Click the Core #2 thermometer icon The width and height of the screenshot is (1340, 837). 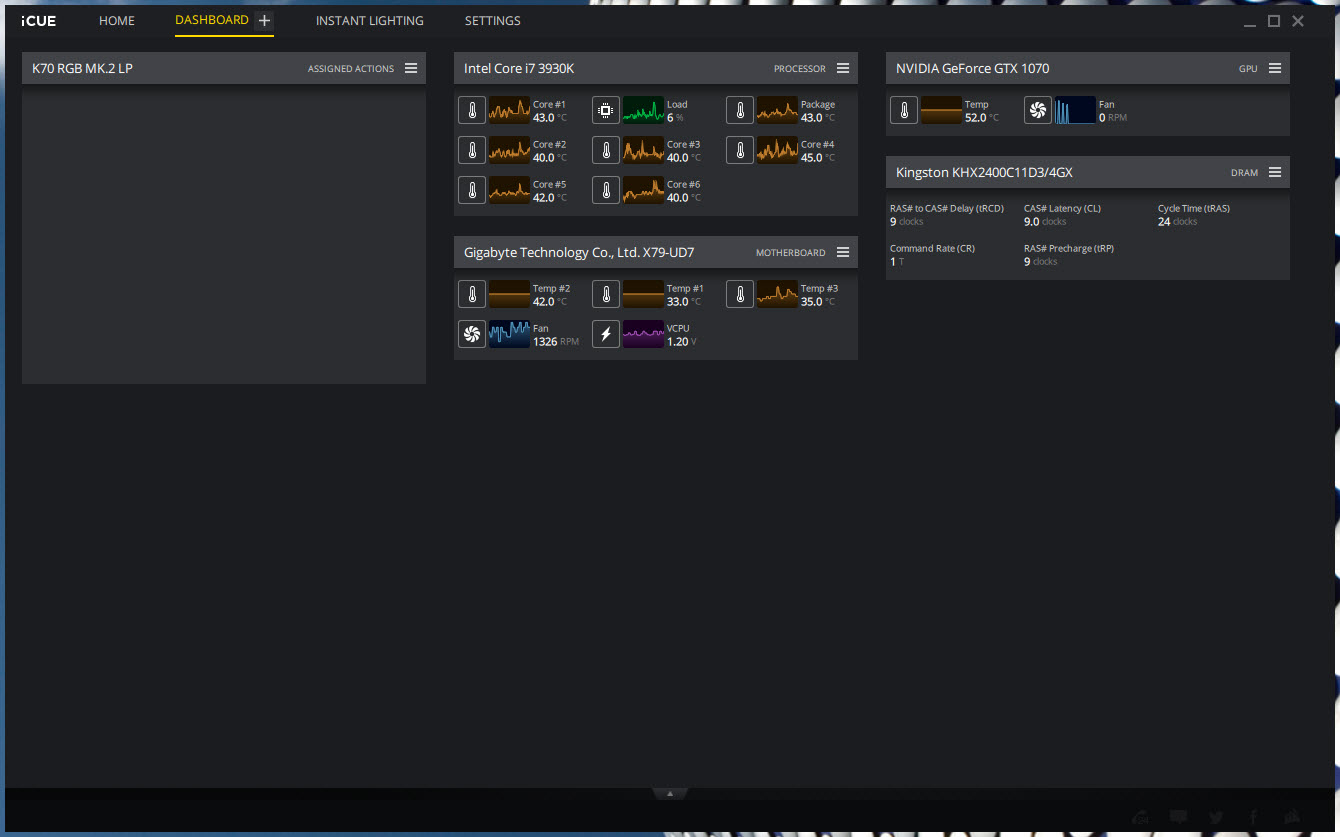pyautogui.click(x=472, y=150)
